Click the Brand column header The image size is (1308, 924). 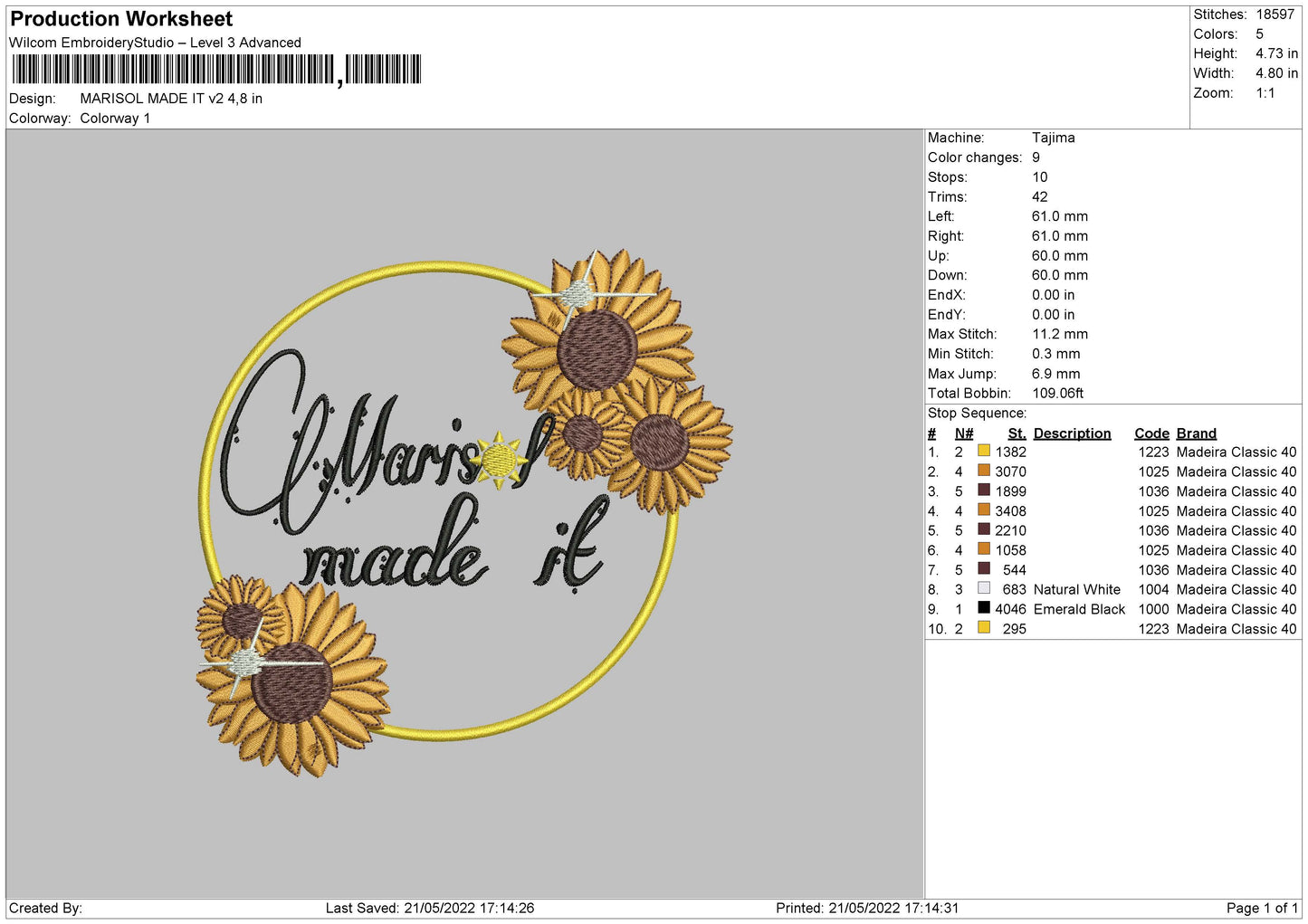(x=1197, y=433)
